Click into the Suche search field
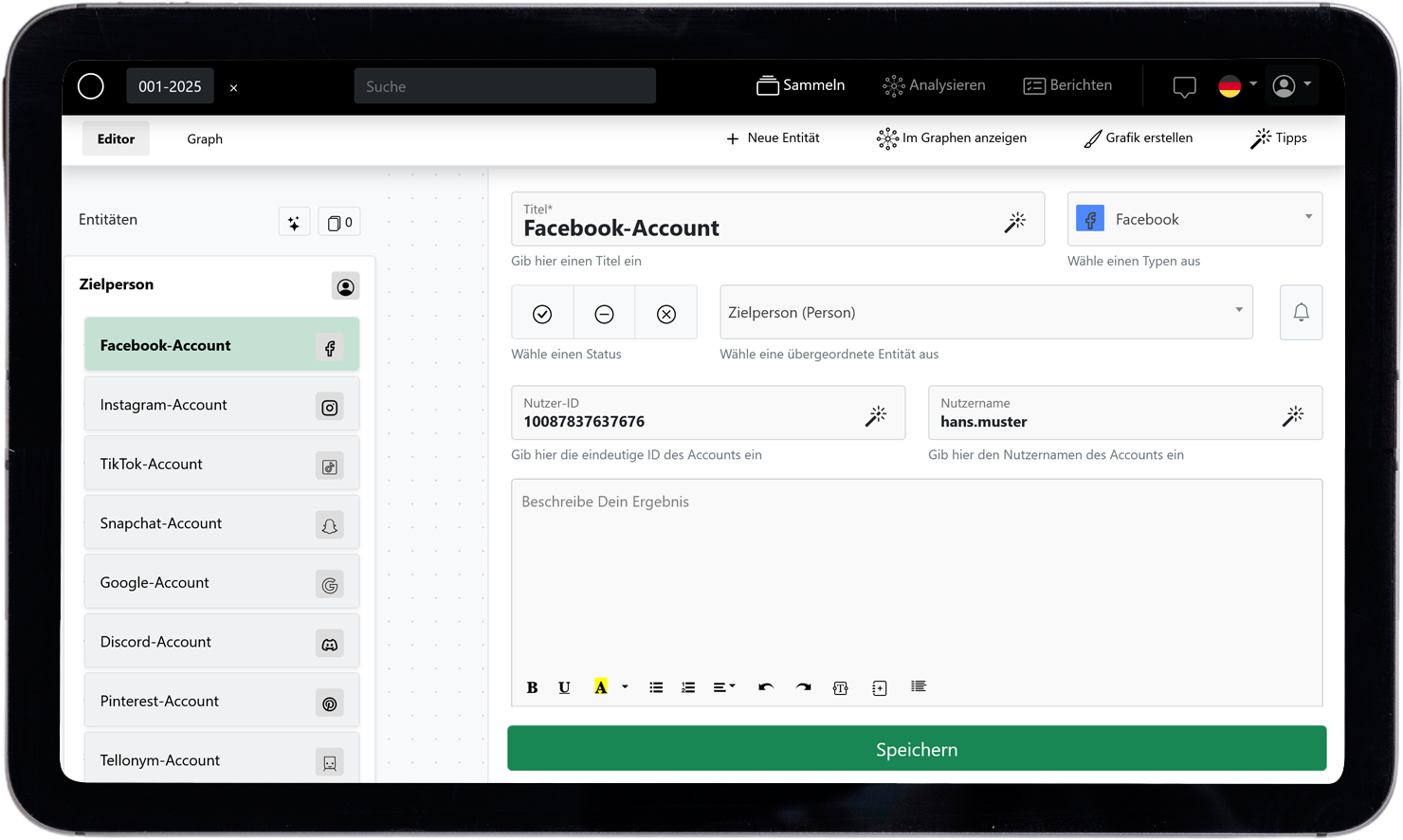This screenshot has width=1403, height=840. click(x=504, y=86)
